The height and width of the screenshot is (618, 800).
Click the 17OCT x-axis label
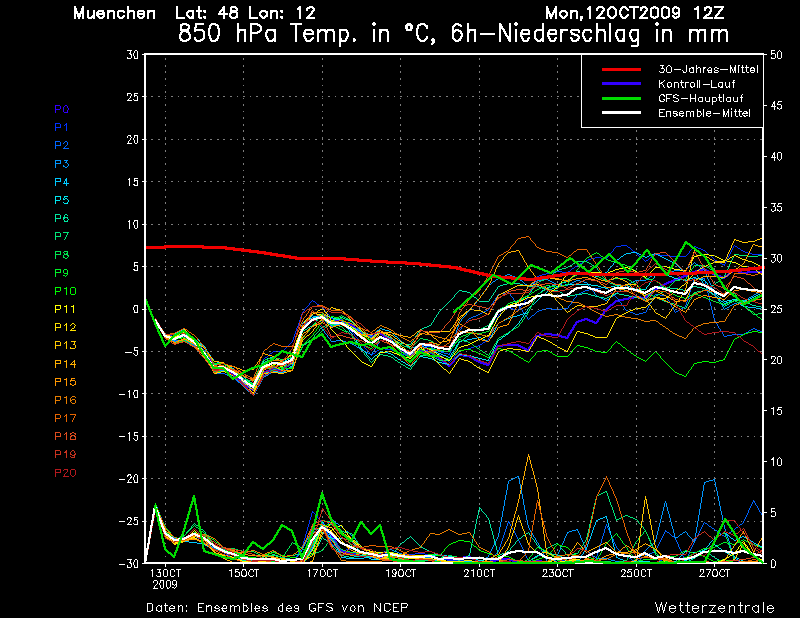322,573
